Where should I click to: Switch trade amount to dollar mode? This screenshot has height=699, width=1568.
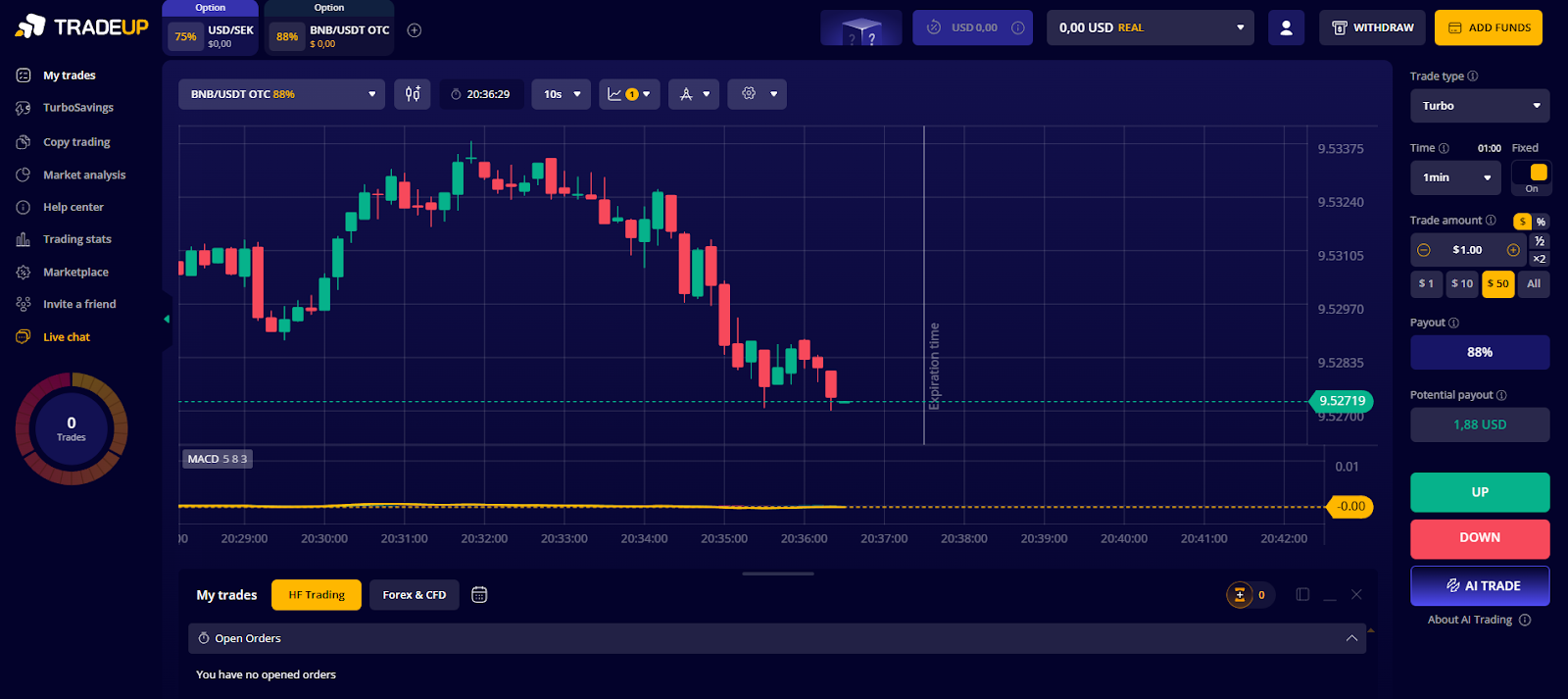[1522, 222]
